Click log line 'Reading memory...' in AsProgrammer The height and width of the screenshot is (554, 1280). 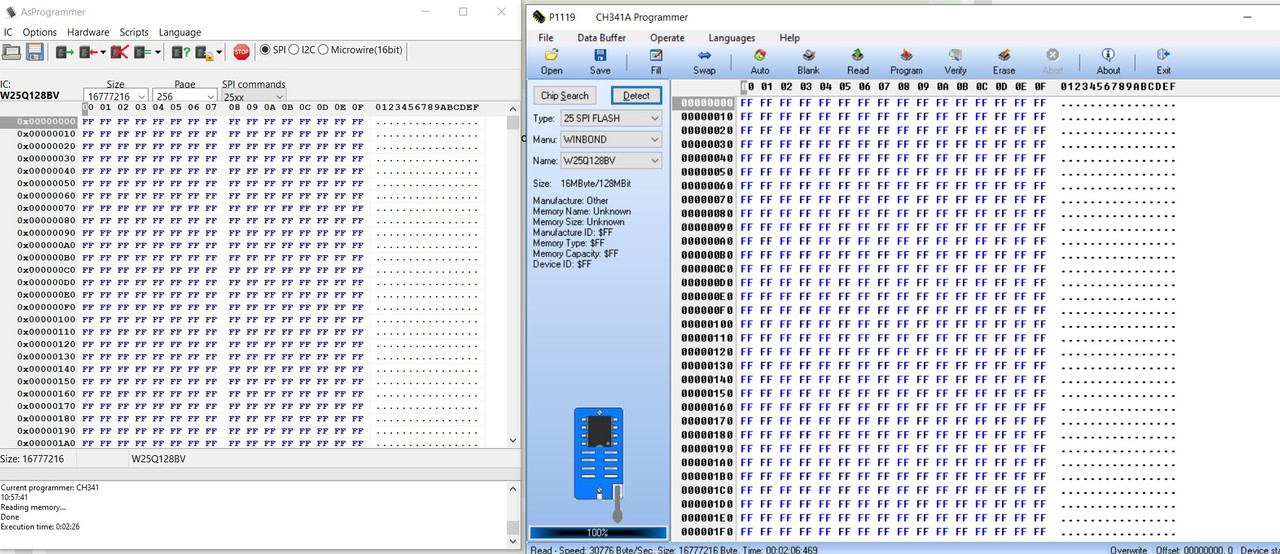(x=35, y=507)
